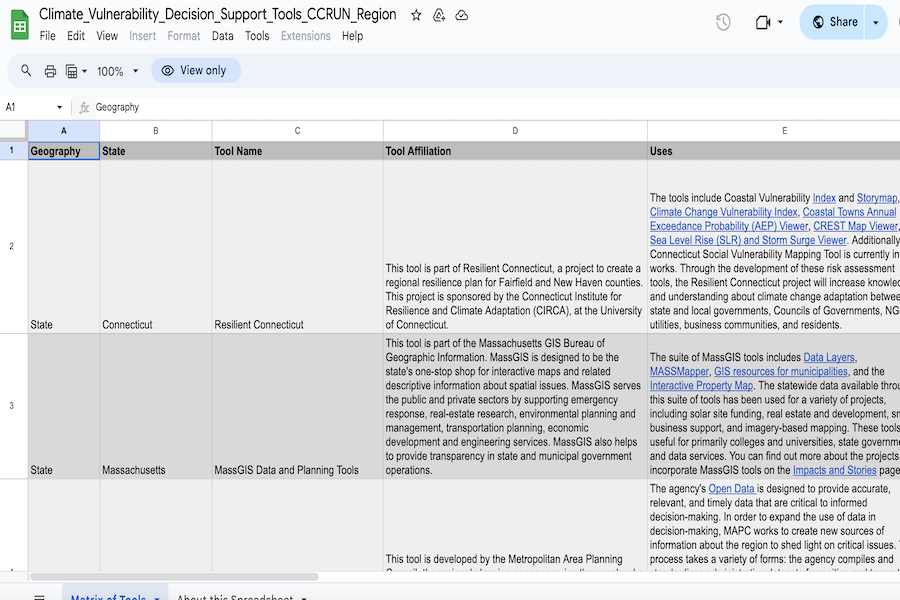Screen dimensions: 900x600
Task: Open the Google Sheets home icon
Action: [20, 25]
